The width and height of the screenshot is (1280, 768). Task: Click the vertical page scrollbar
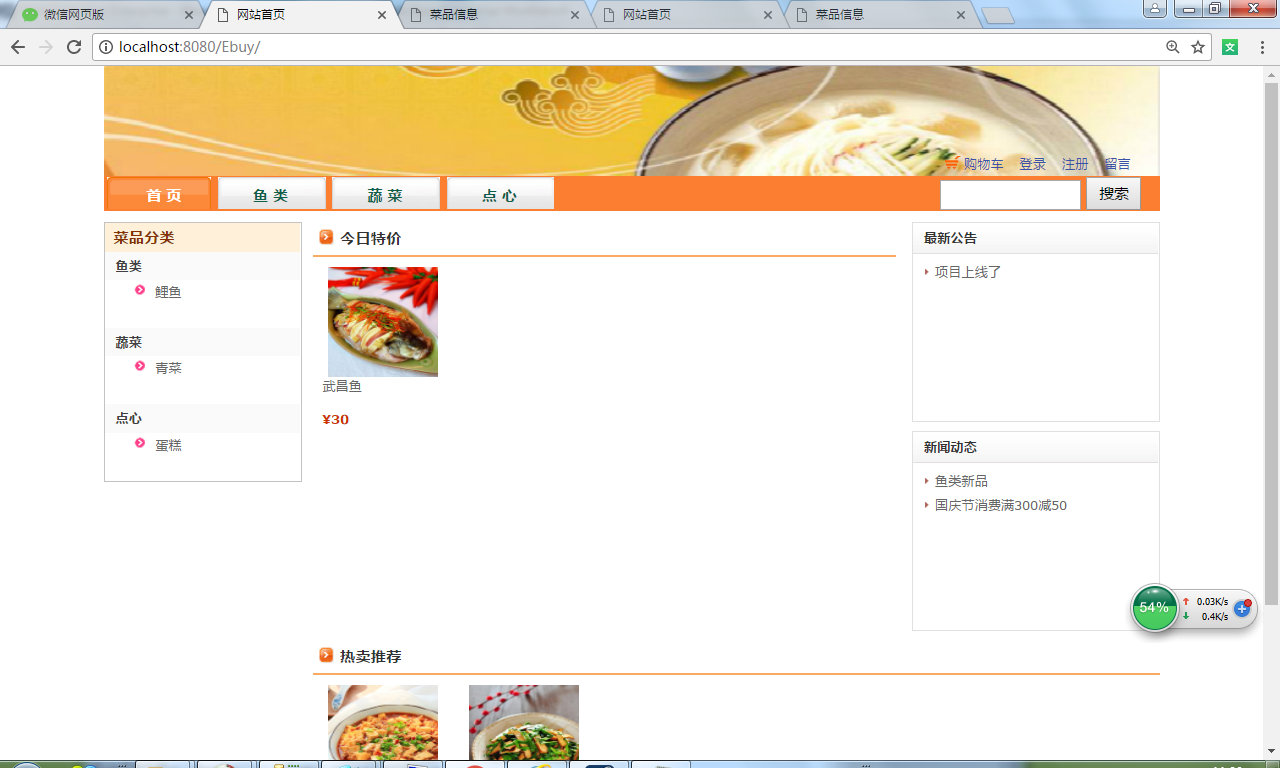(x=1272, y=344)
